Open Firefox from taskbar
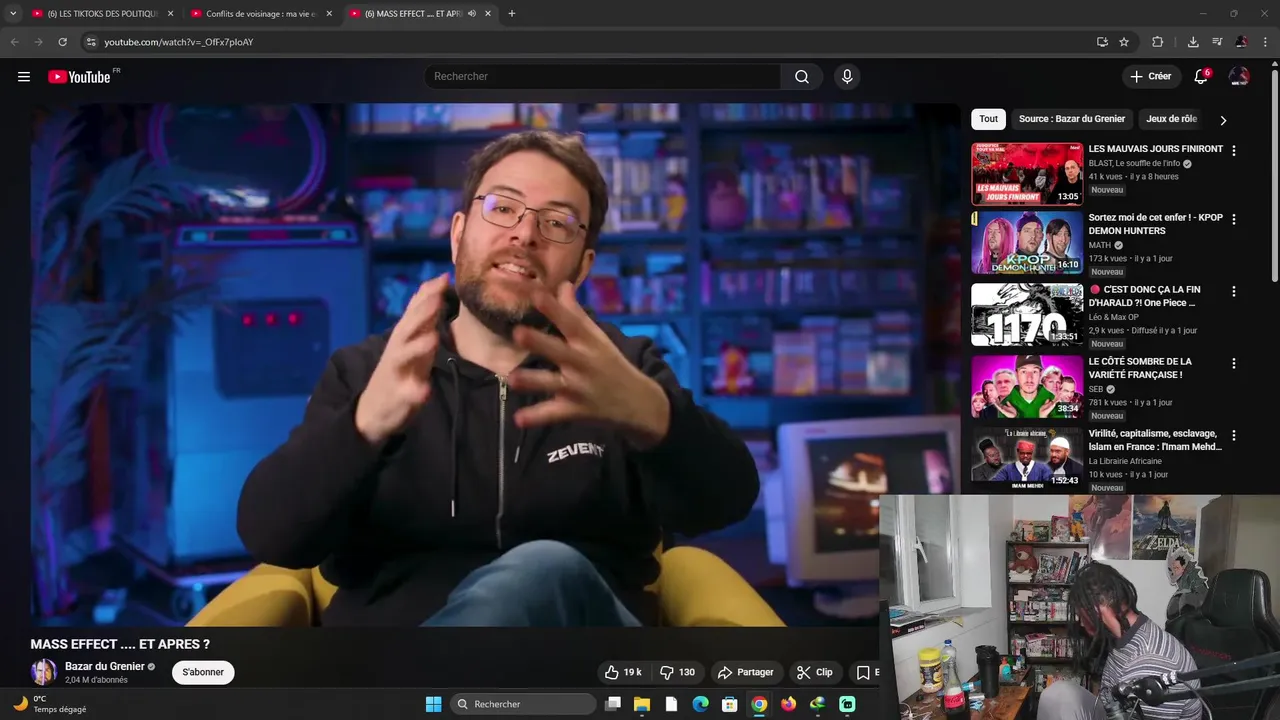This screenshot has height=720, width=1280. click(x=788, y=704)
